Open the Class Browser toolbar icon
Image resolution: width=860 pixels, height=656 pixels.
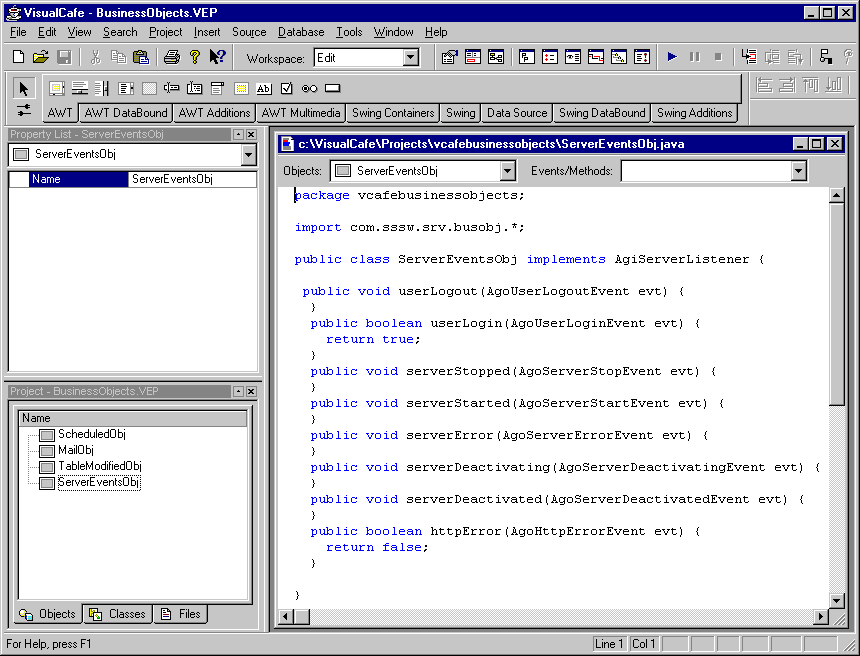coord(473,57)
